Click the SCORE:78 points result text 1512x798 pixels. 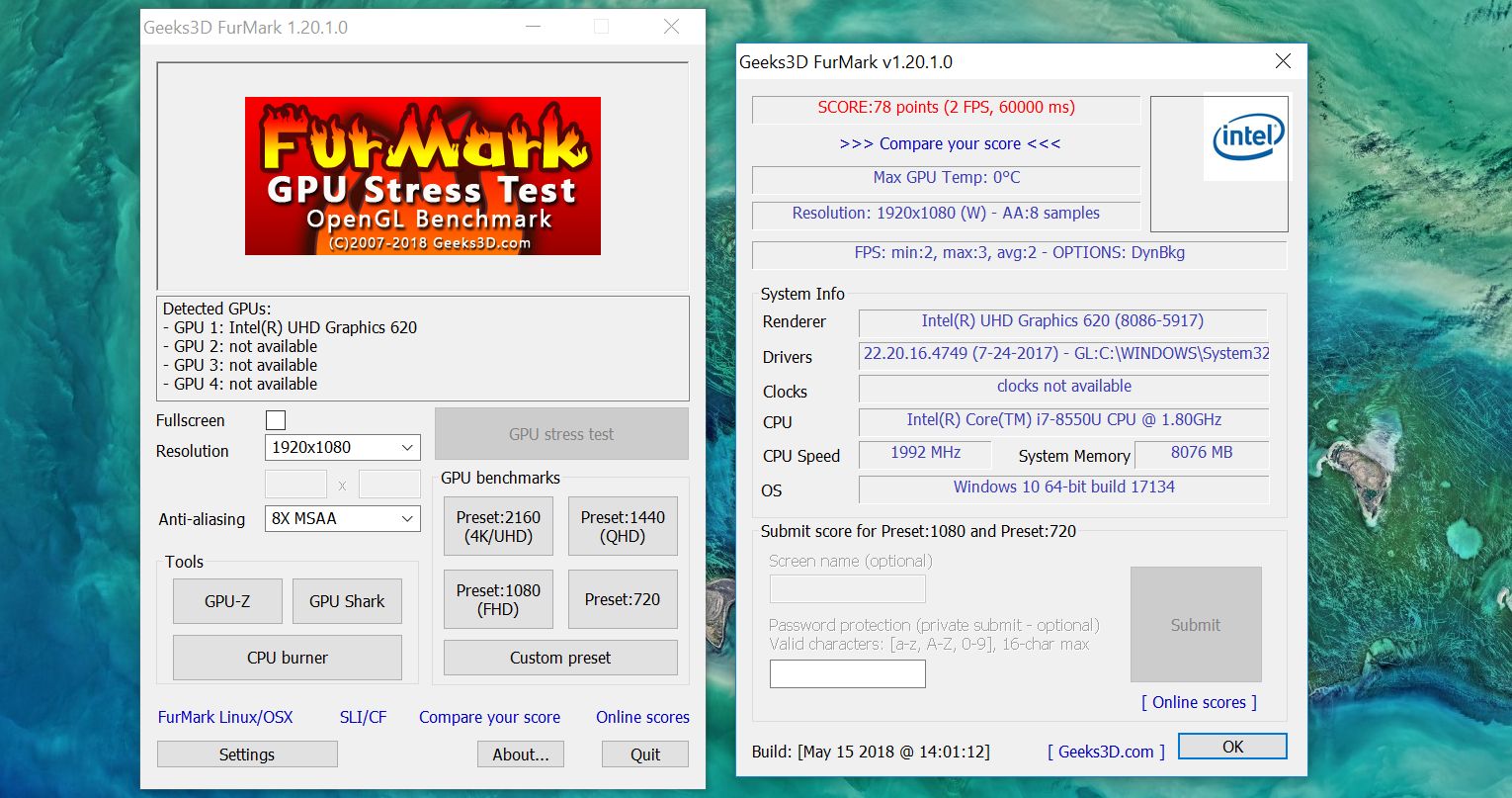tap(946, 108)
